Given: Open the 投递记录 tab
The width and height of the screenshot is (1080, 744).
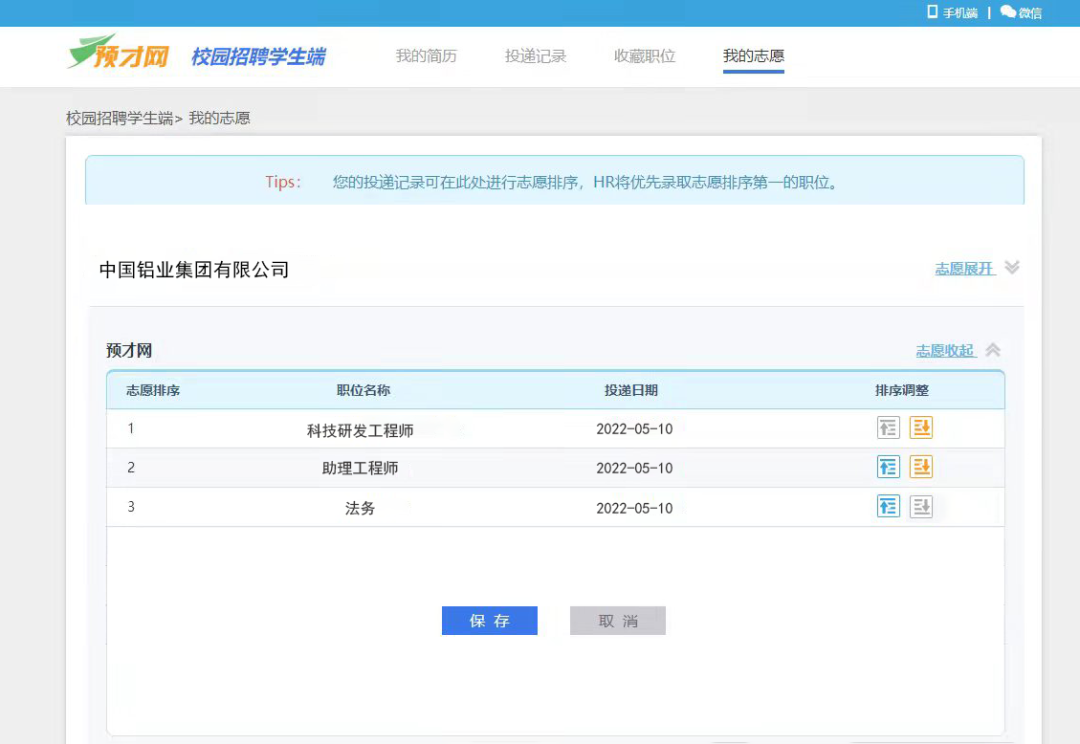Looking at the screenshot, I should [535, 56].
